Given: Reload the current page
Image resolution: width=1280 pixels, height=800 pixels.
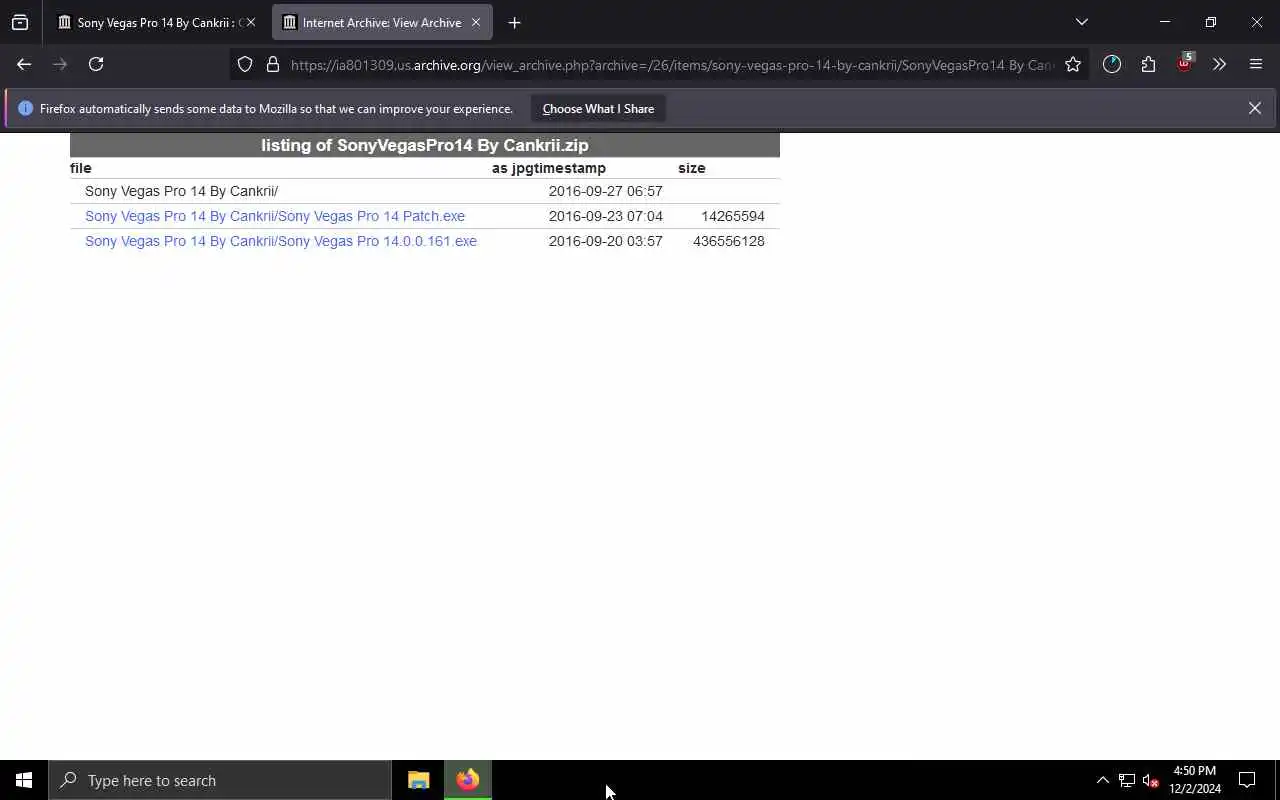Looking at the screenshot, I should pyautogui.click(x=96, y=64).
